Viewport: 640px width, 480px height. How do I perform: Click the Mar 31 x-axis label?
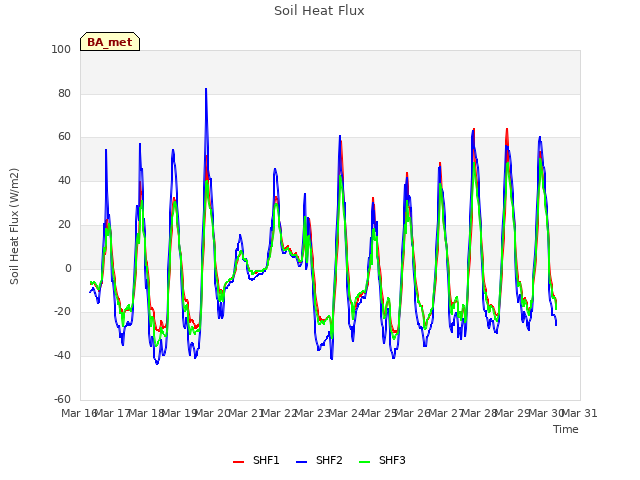(580, 413)
